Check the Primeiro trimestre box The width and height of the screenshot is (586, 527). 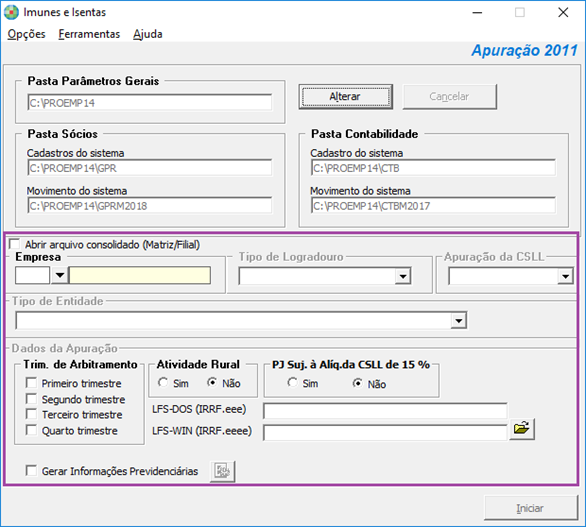click(31, 383)
